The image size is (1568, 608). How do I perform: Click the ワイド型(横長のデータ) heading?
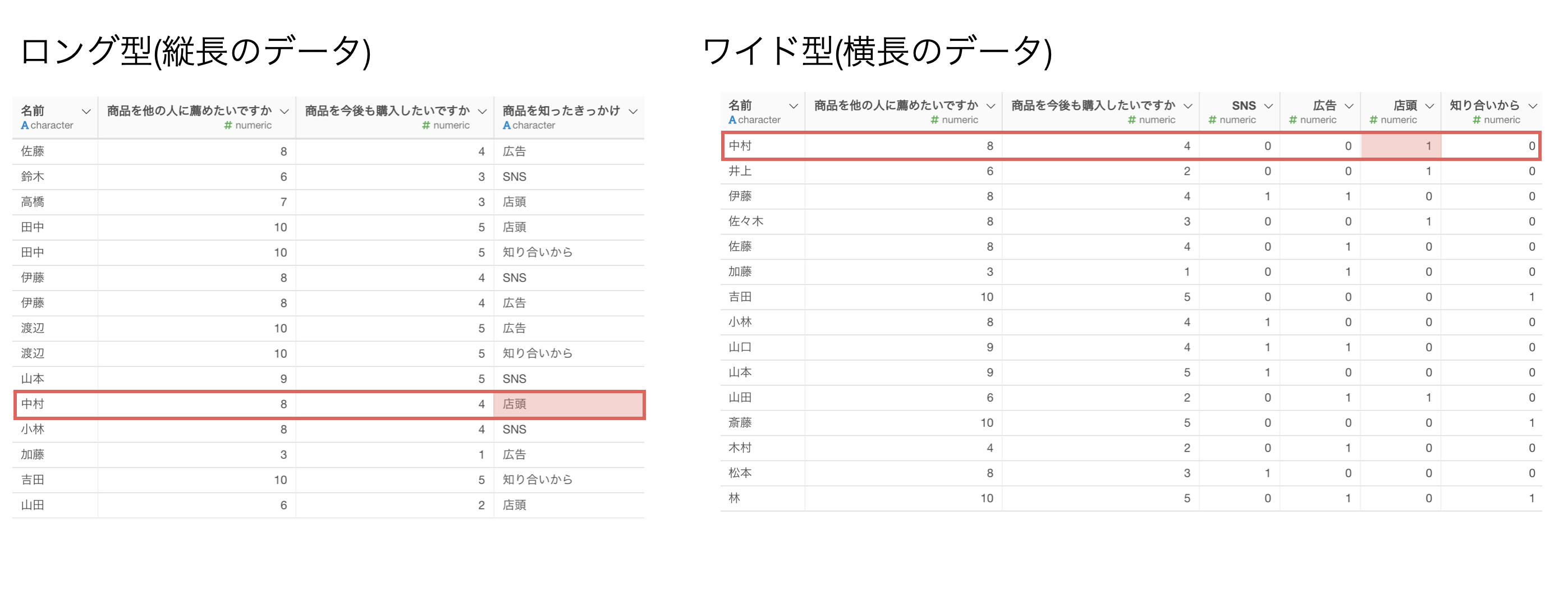coord(877,51)
